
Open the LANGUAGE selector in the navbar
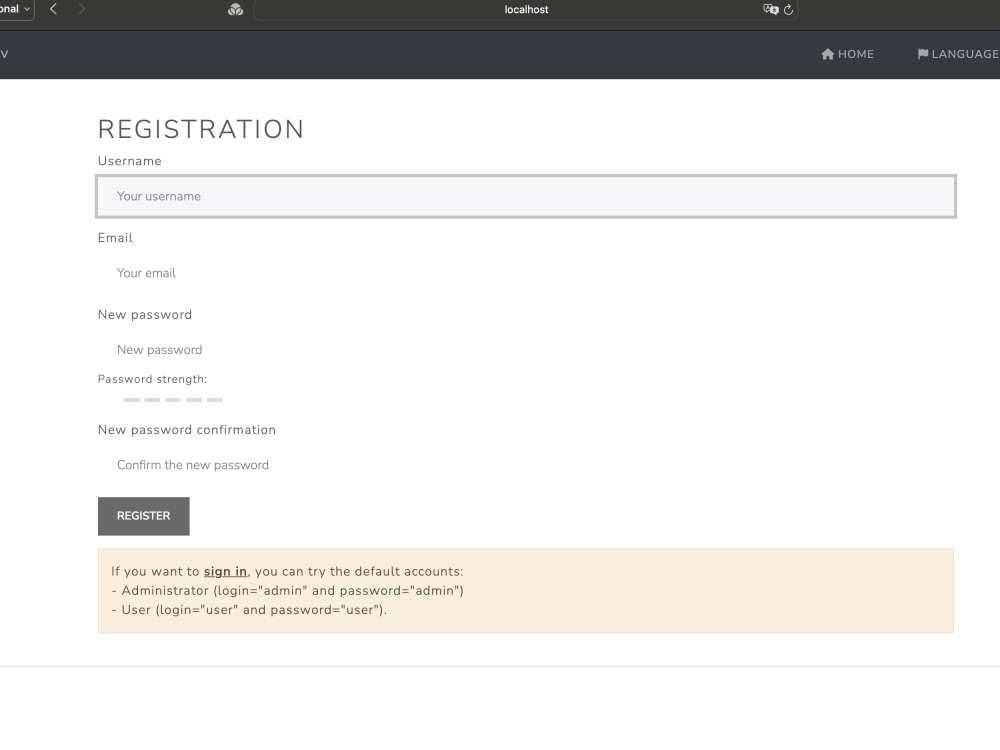[x=962, y=54]
